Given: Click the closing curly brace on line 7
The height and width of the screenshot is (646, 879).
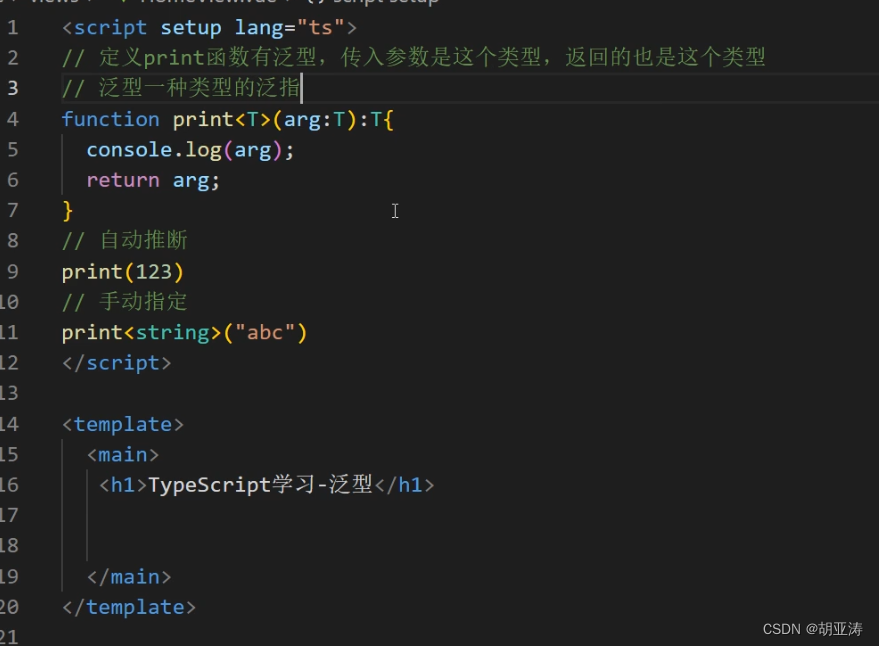Looking at the screenshot, I should 67,211.
